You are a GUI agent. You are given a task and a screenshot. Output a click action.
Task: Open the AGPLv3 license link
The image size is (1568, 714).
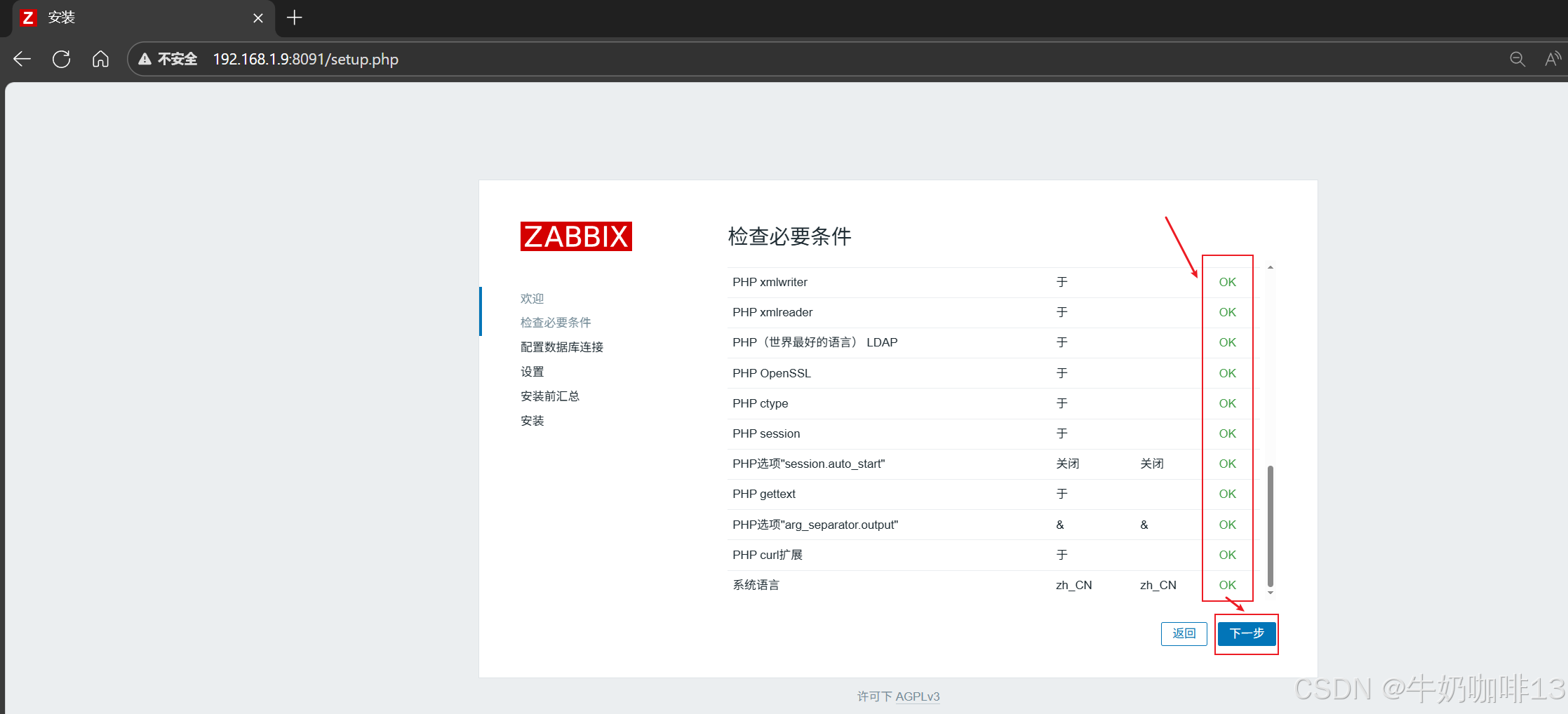coord(917,696)
